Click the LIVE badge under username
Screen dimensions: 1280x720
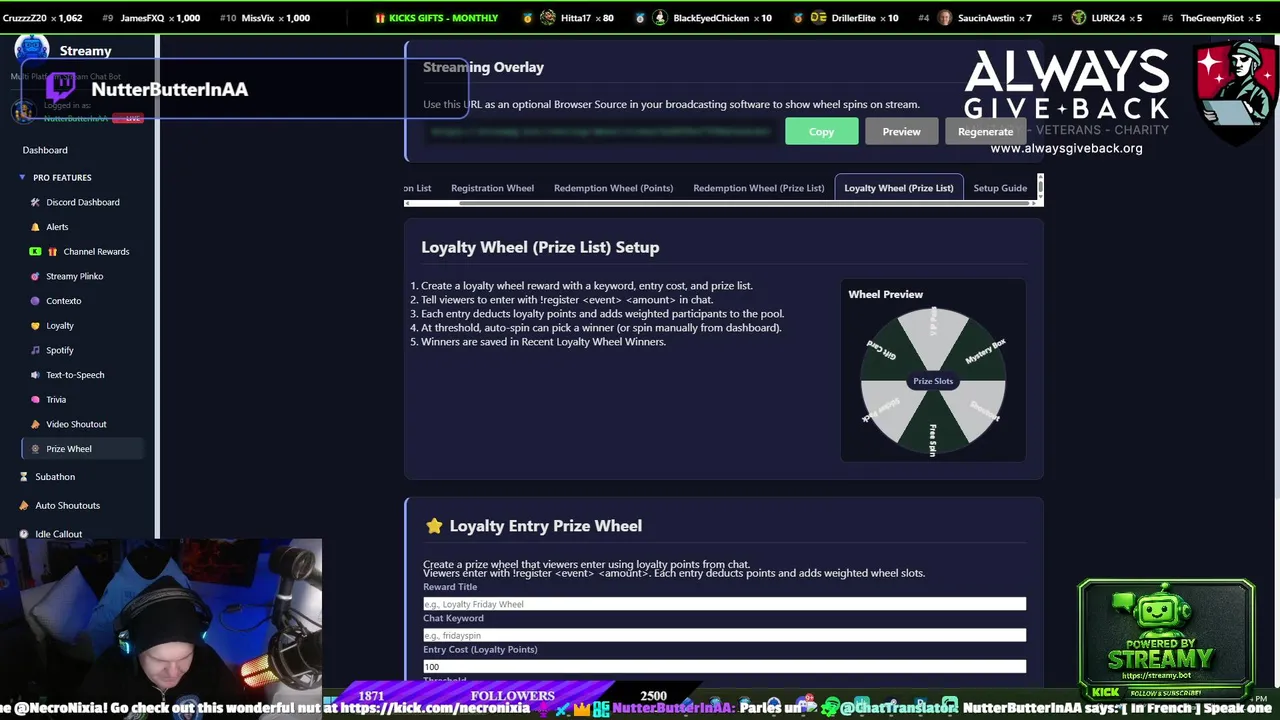click(x=127, y=118)
